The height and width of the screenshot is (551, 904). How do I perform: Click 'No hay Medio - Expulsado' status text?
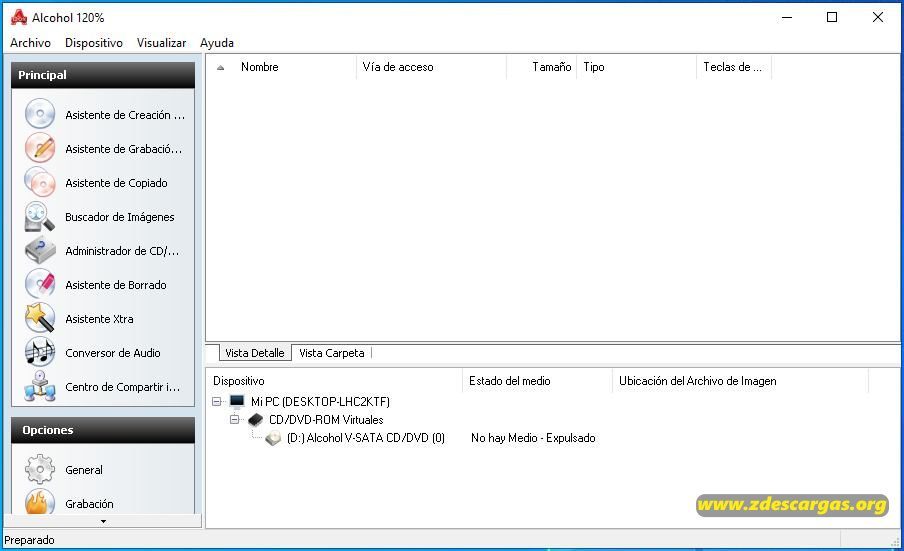pyautogui.click(x=533, y=438)
